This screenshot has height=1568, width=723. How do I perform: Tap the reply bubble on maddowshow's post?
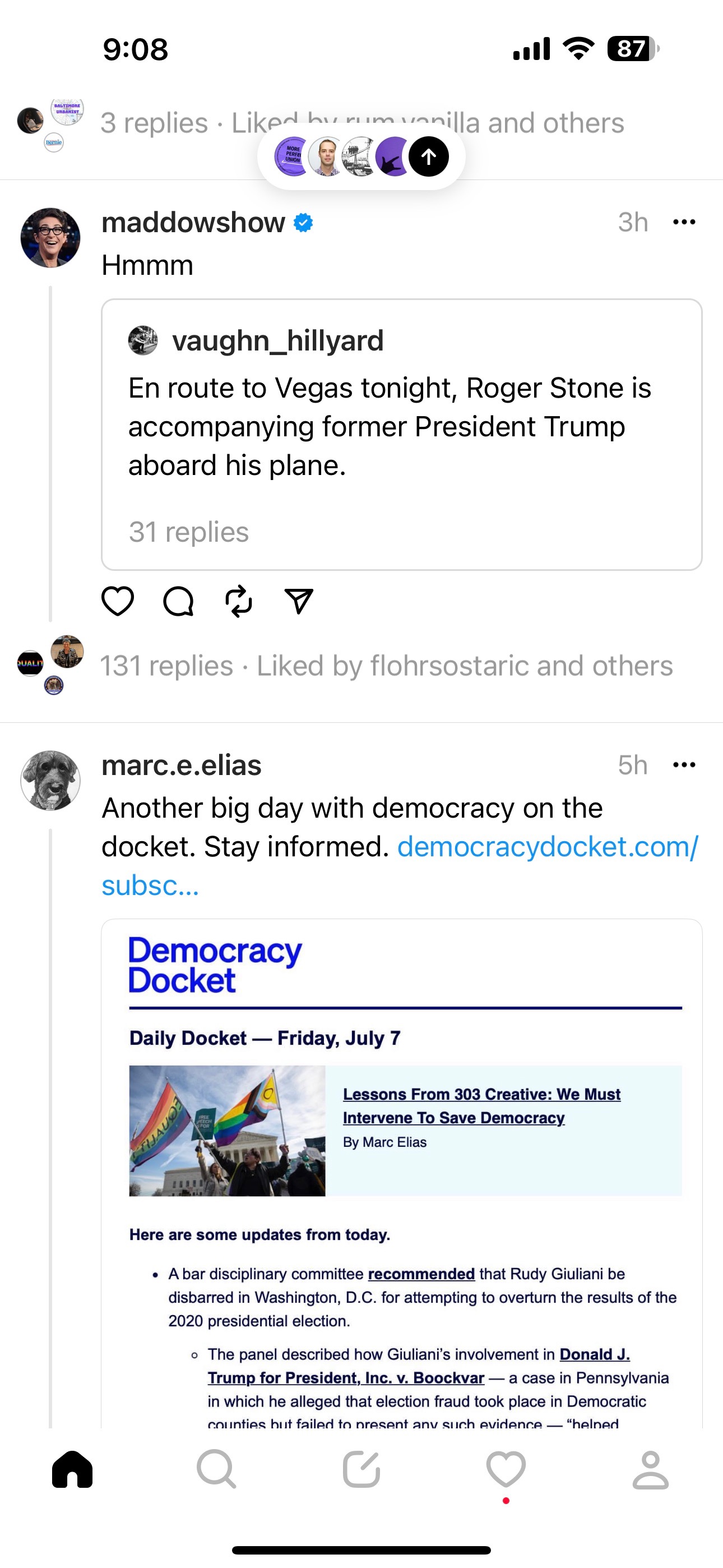pyautogui.click(x=178, y=601)
